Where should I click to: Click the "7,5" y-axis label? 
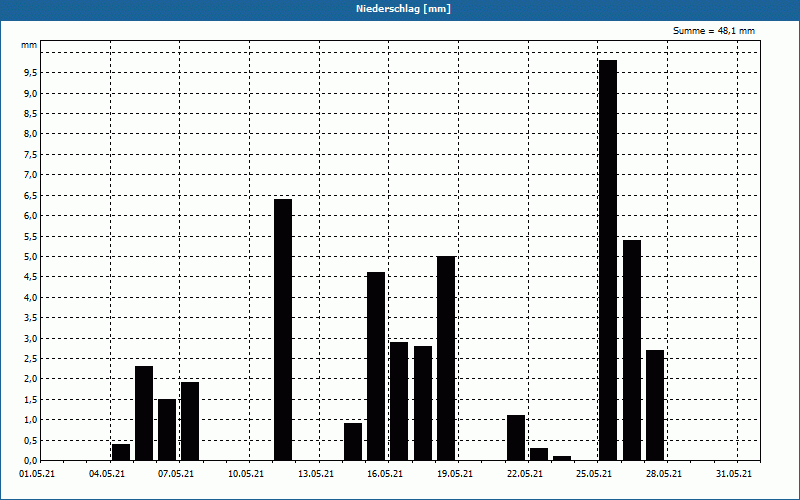click(31, 155)
